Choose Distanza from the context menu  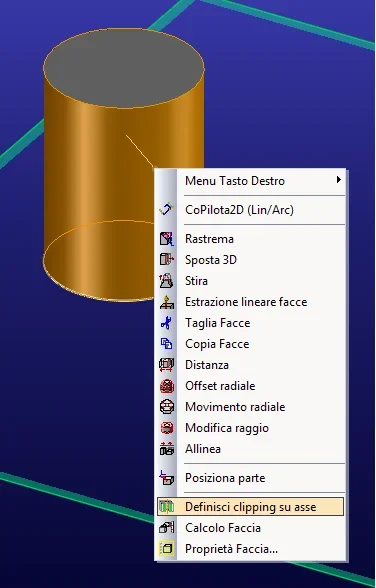250,365
